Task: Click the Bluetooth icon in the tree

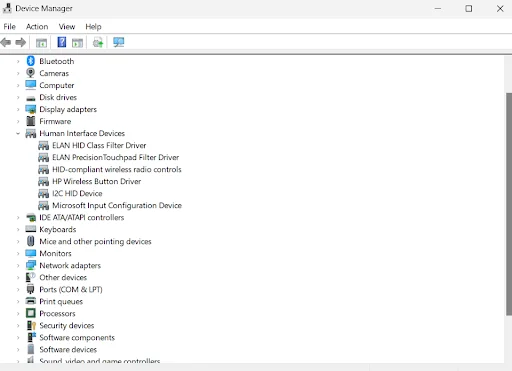Action: tap(31, 61)
